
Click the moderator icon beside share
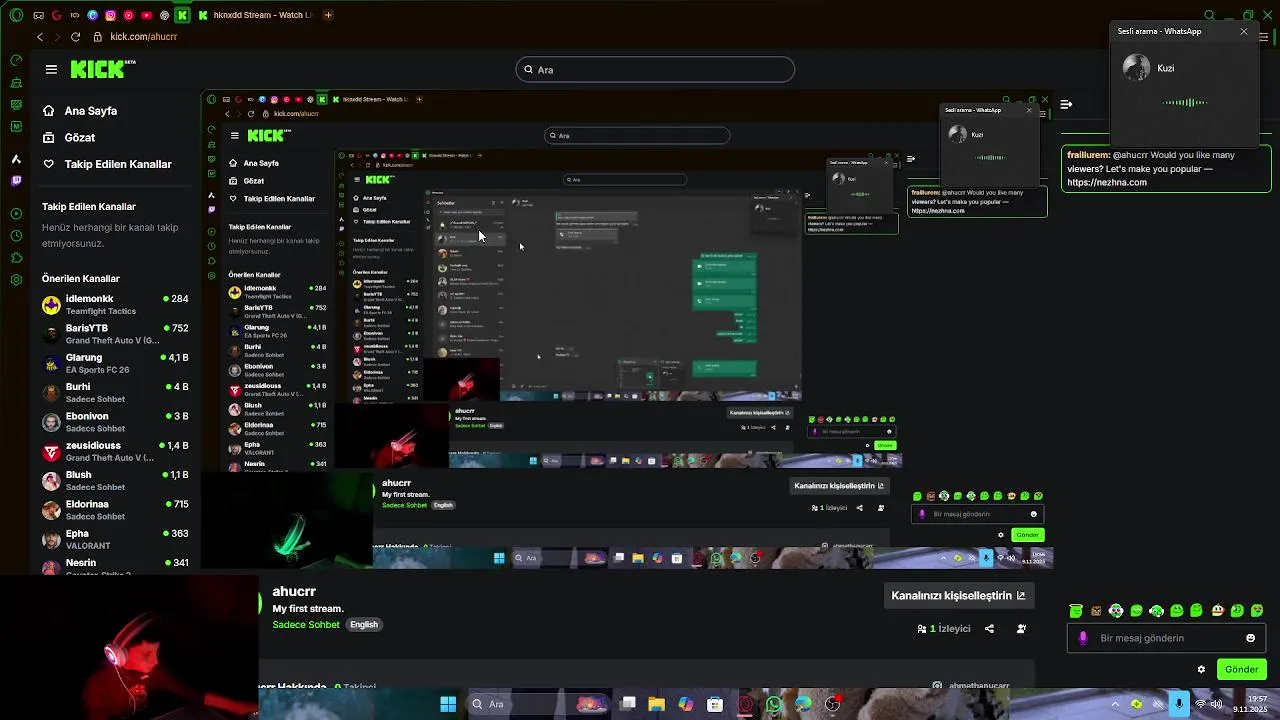[x=1021, y=629]
